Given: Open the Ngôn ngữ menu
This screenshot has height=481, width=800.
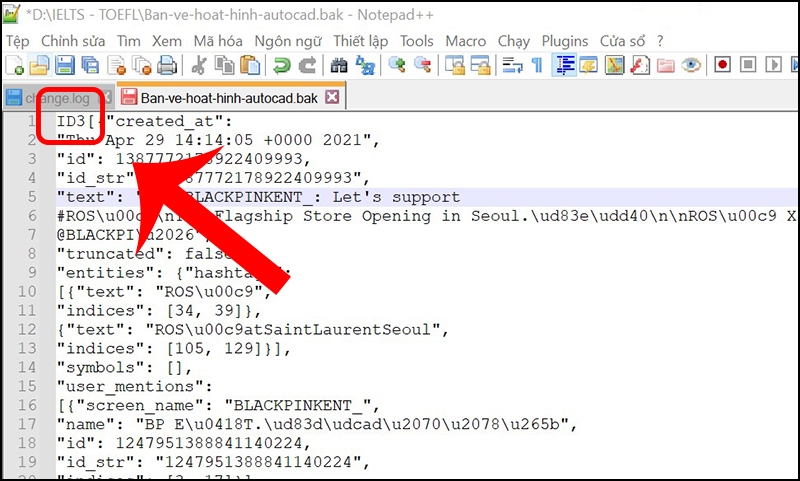Looking at the screenshot, I should click(x=288, y=41).
